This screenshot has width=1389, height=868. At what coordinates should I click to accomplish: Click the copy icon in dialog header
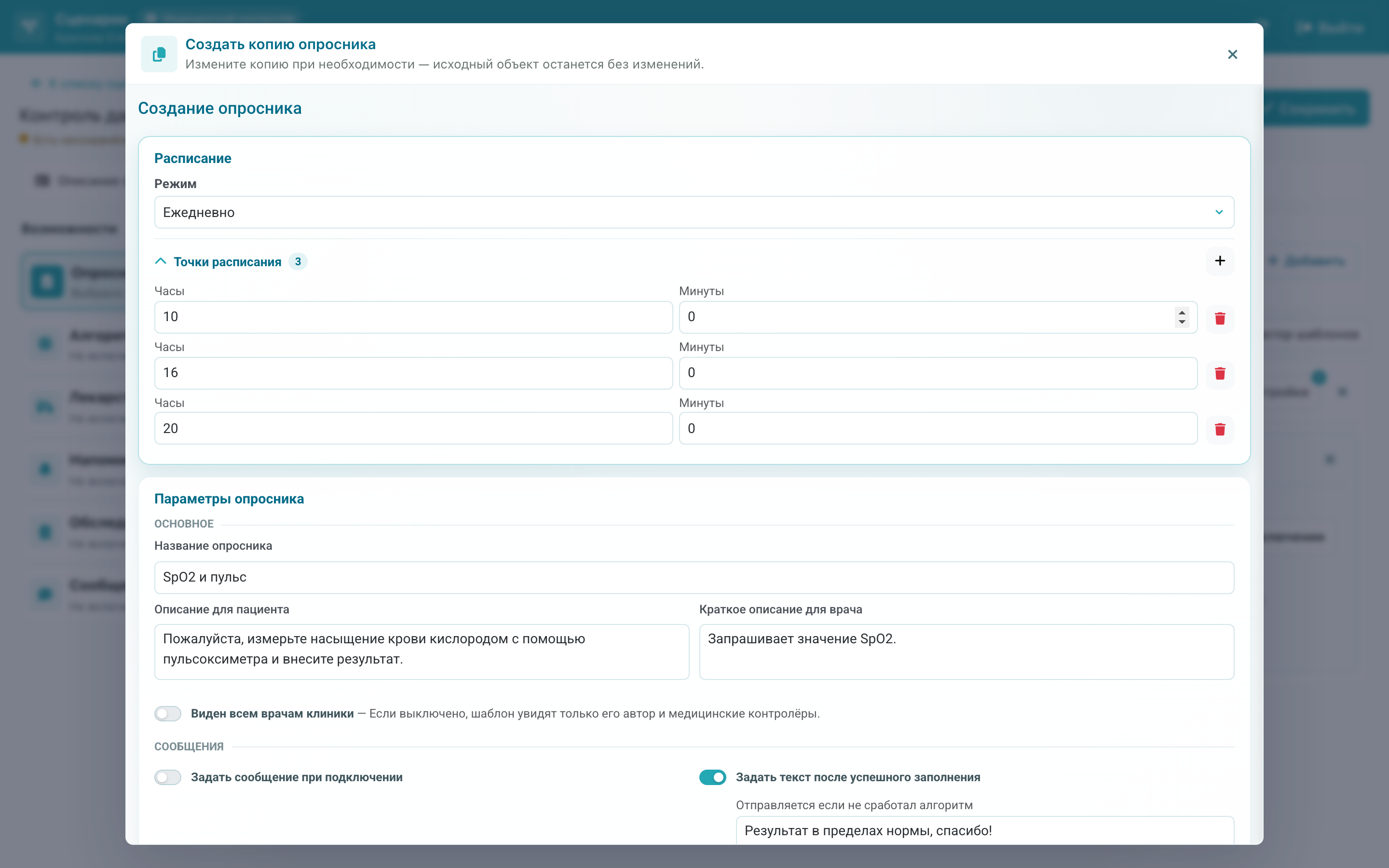(x=159, y=54)
